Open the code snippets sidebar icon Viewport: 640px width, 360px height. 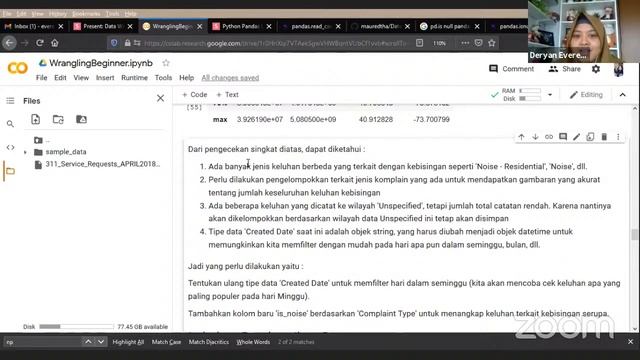pos(10,147)
